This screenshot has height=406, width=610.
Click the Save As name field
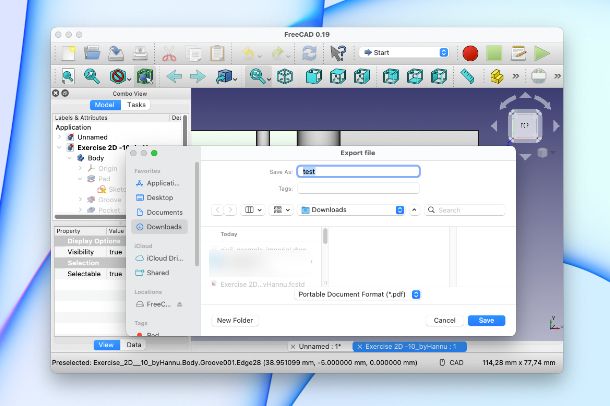(x=358, y=172)
